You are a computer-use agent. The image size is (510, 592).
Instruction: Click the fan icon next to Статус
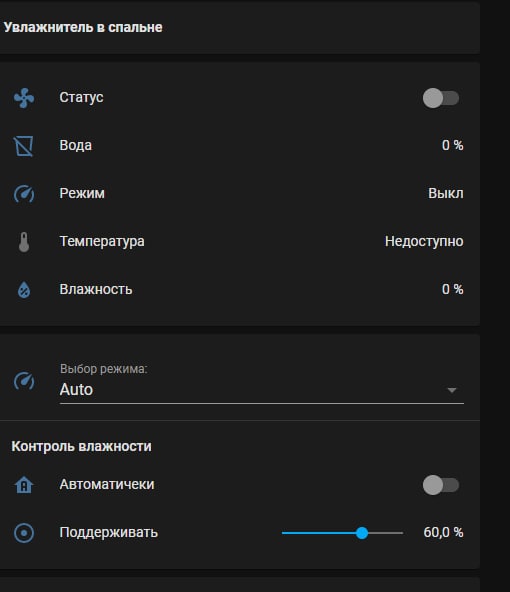24,98
